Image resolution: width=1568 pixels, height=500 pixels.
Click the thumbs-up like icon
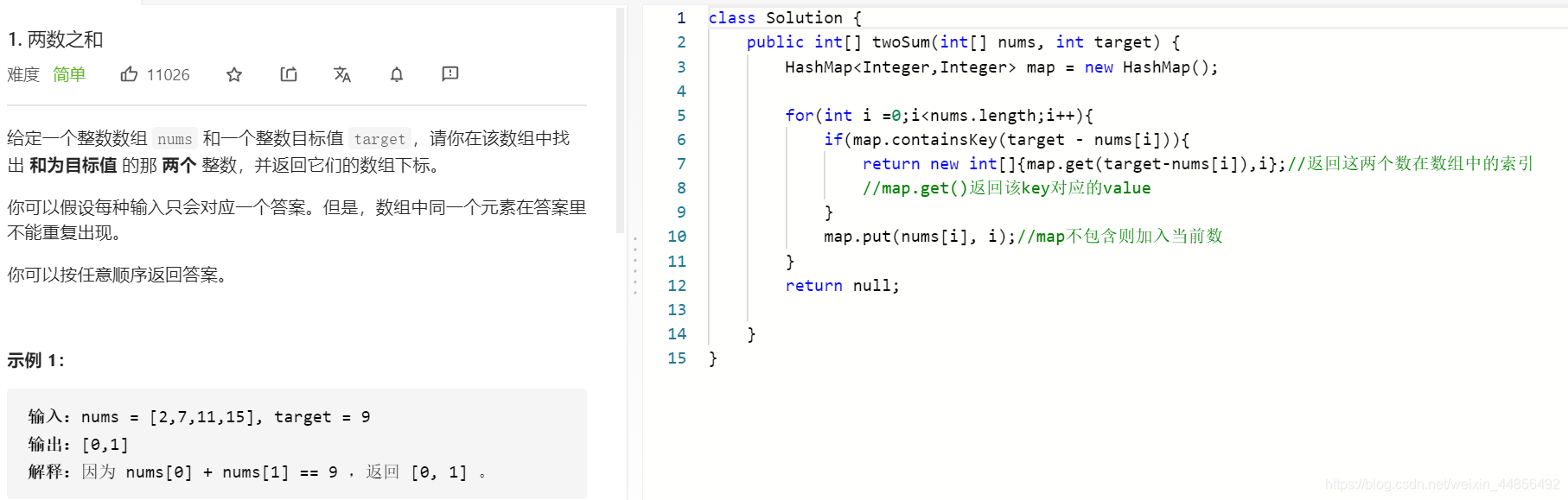pyautogui.click(x=129, y=74)
